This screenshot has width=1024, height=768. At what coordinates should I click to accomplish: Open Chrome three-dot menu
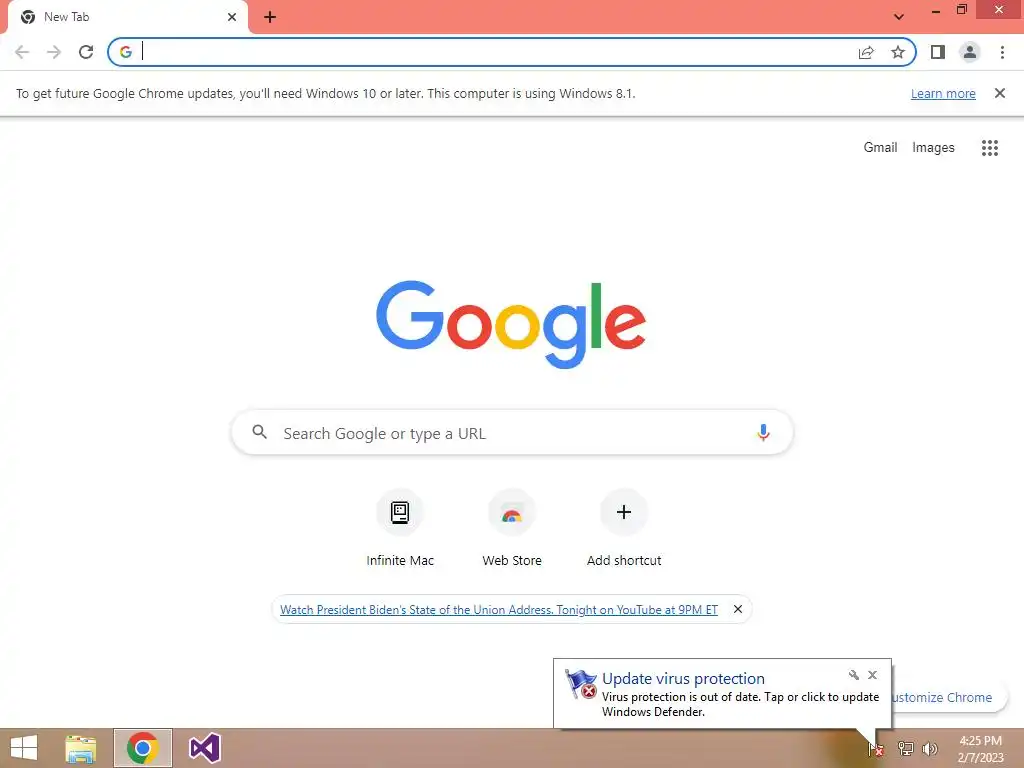1002,52
